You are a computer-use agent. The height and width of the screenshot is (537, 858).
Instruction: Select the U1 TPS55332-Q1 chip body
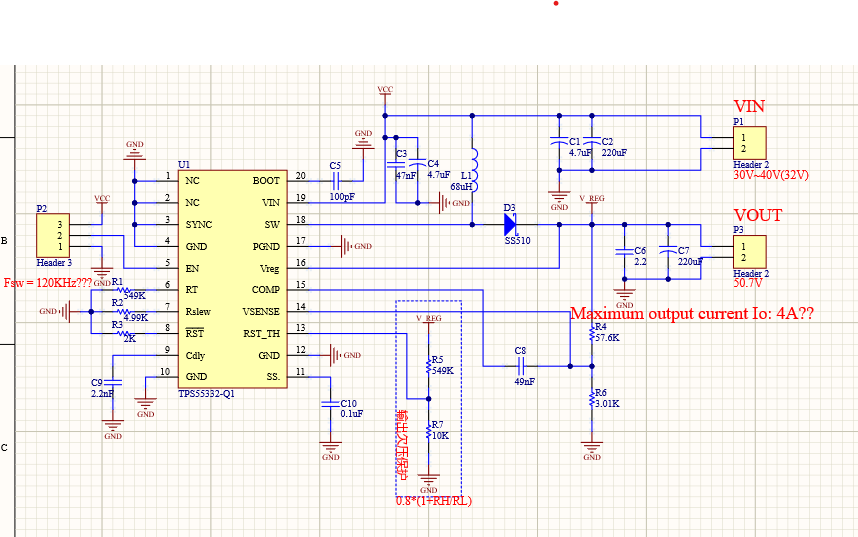coord(233,279)
